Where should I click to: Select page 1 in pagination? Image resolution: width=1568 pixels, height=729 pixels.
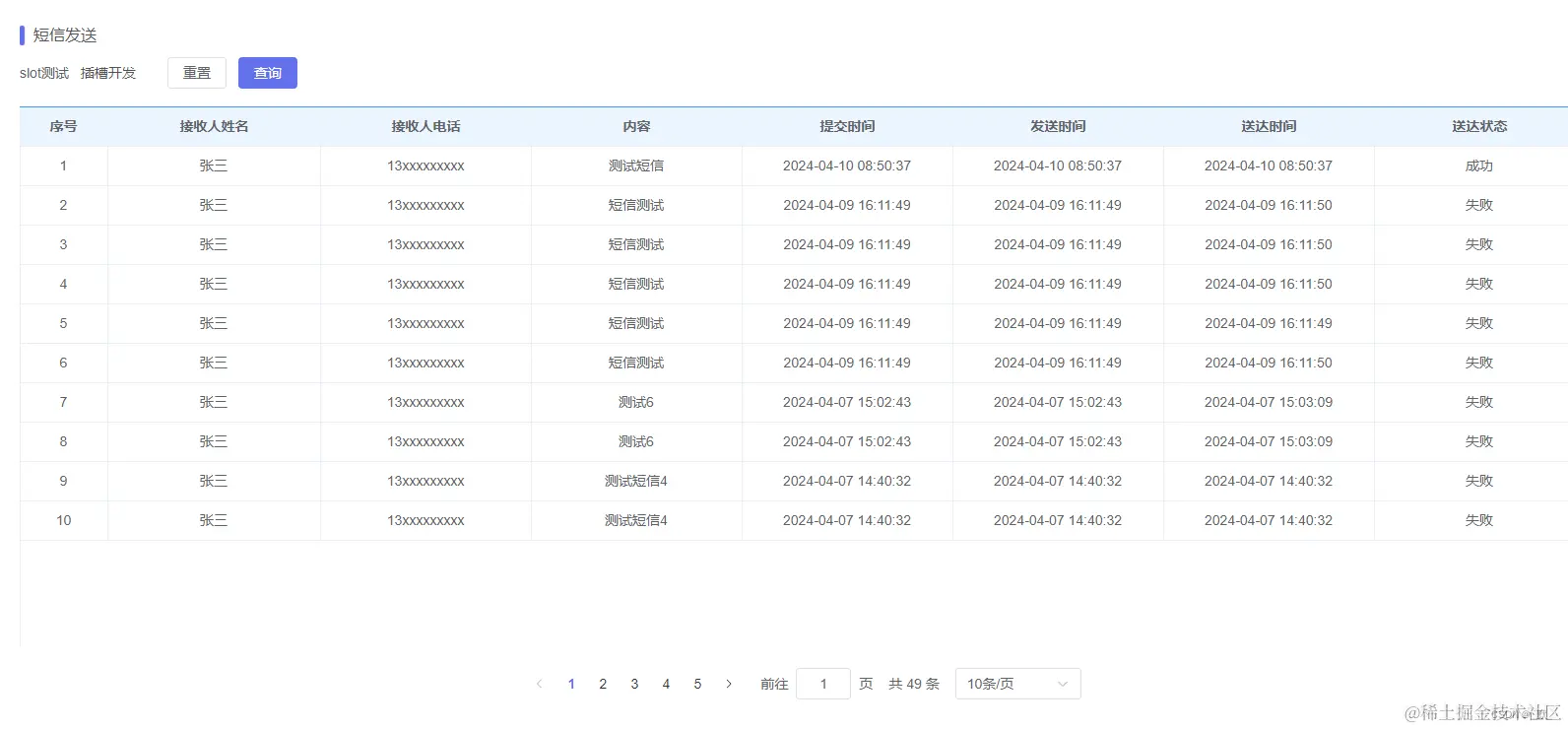pyautogui.click(x=571, y=684)
